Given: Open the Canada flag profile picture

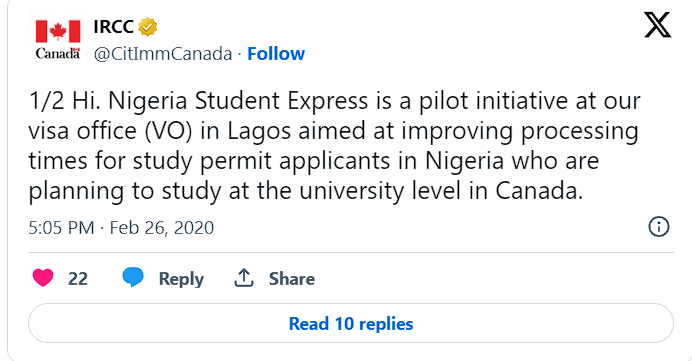Looking at the screenshot, I should 58,39.
